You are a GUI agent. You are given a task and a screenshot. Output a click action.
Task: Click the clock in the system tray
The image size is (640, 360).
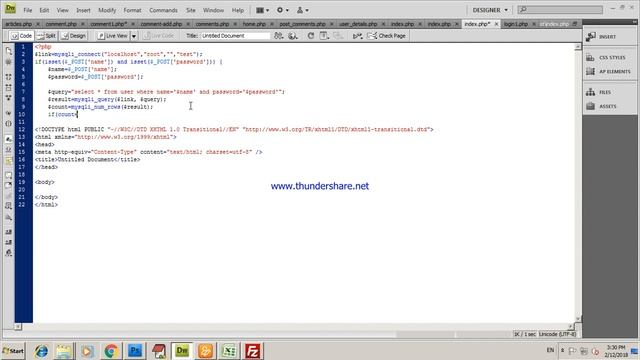tap(616, 351)
